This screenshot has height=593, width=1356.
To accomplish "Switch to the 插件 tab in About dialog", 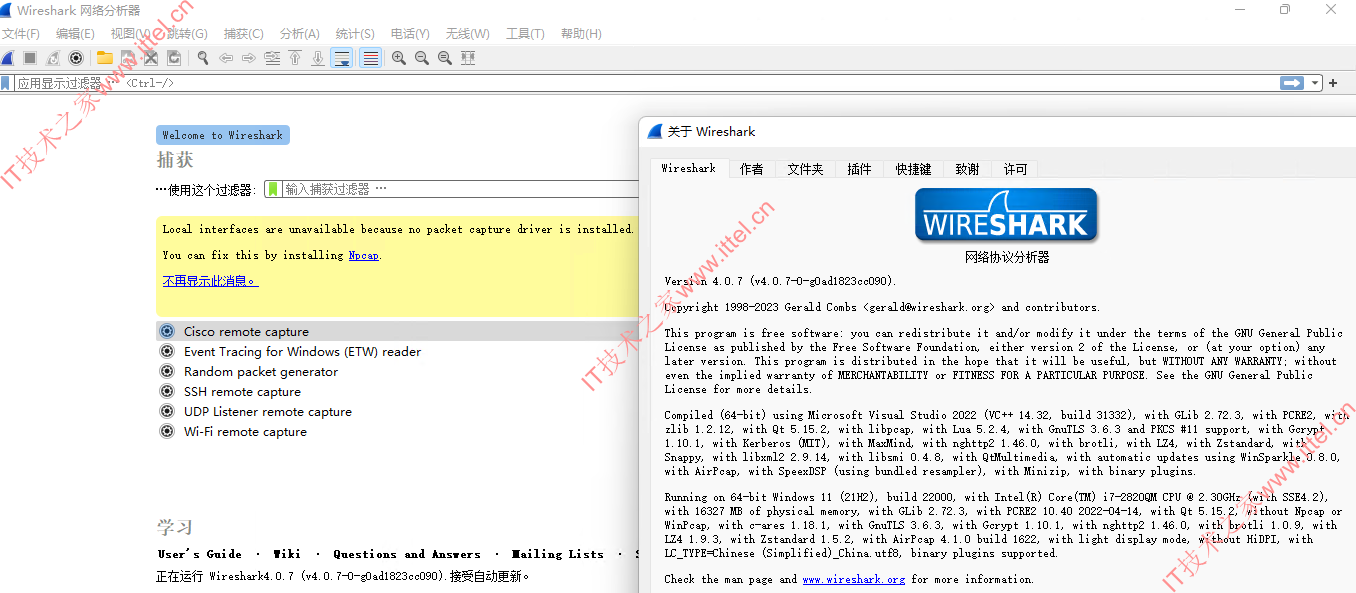I will [x=860, y=169].
